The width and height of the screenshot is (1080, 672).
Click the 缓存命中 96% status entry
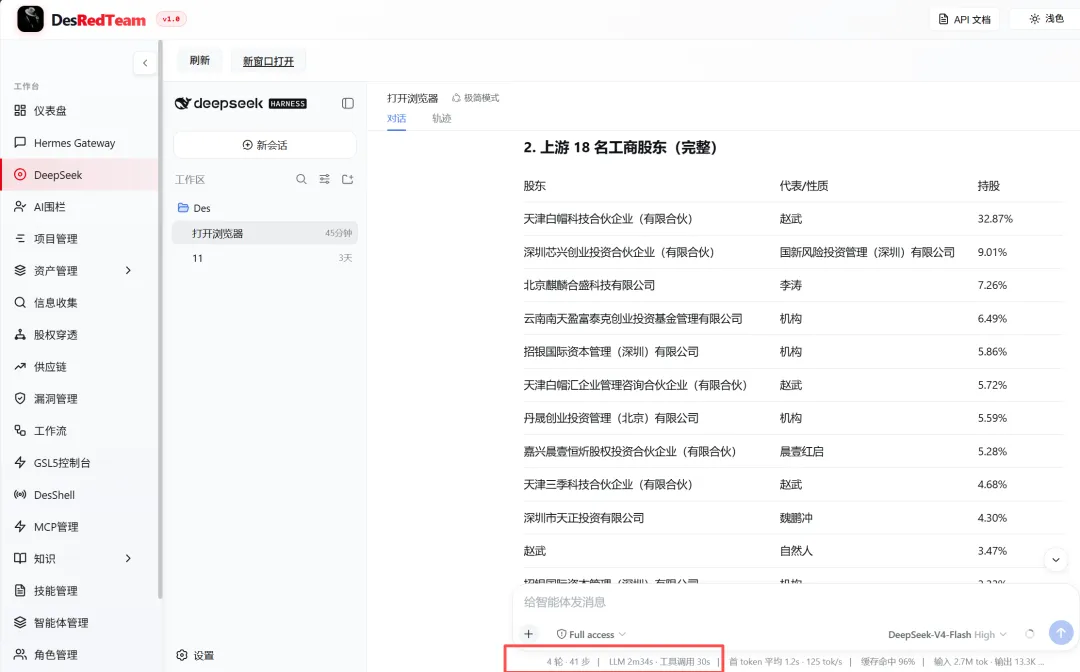point(888,662)
